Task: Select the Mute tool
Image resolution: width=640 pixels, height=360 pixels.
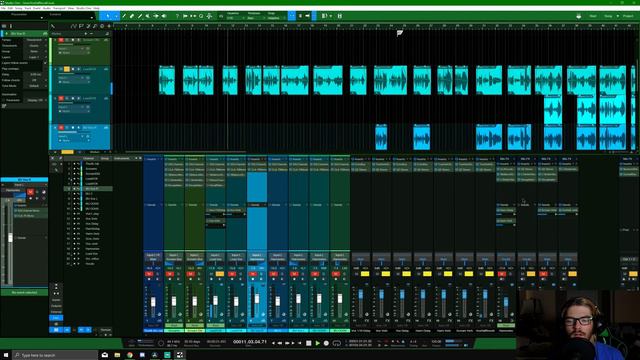Action: [148, 16]
